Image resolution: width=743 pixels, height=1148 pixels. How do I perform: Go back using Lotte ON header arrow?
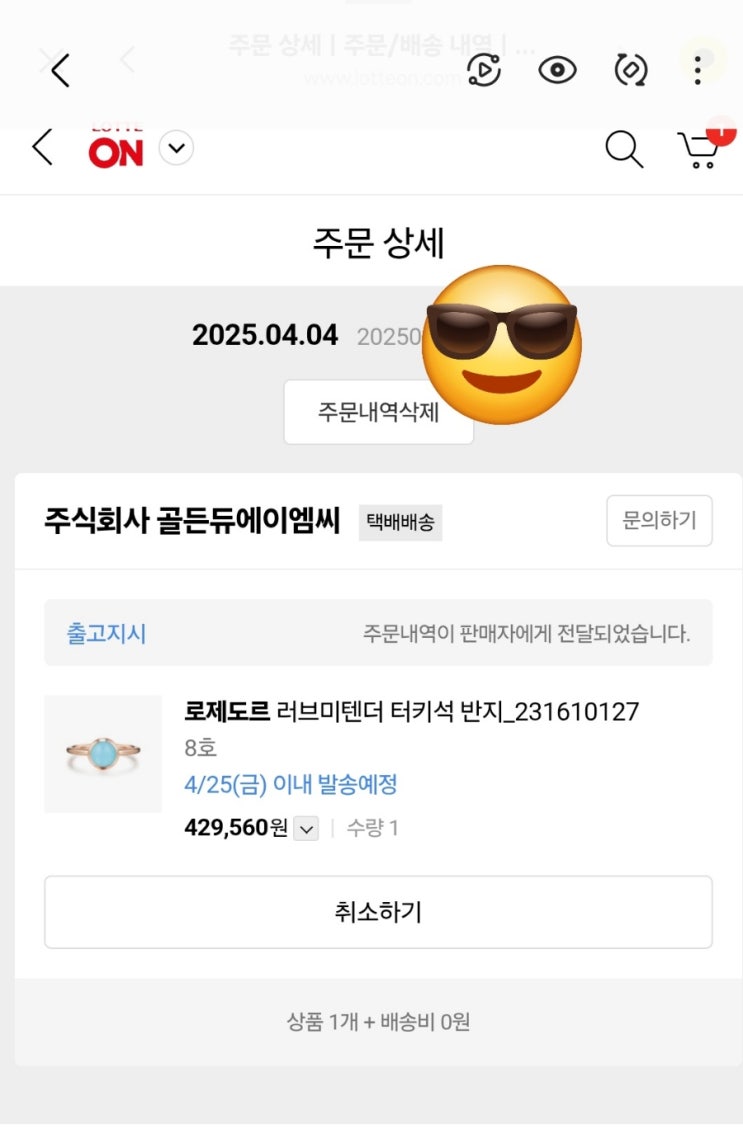coord(42,148)
